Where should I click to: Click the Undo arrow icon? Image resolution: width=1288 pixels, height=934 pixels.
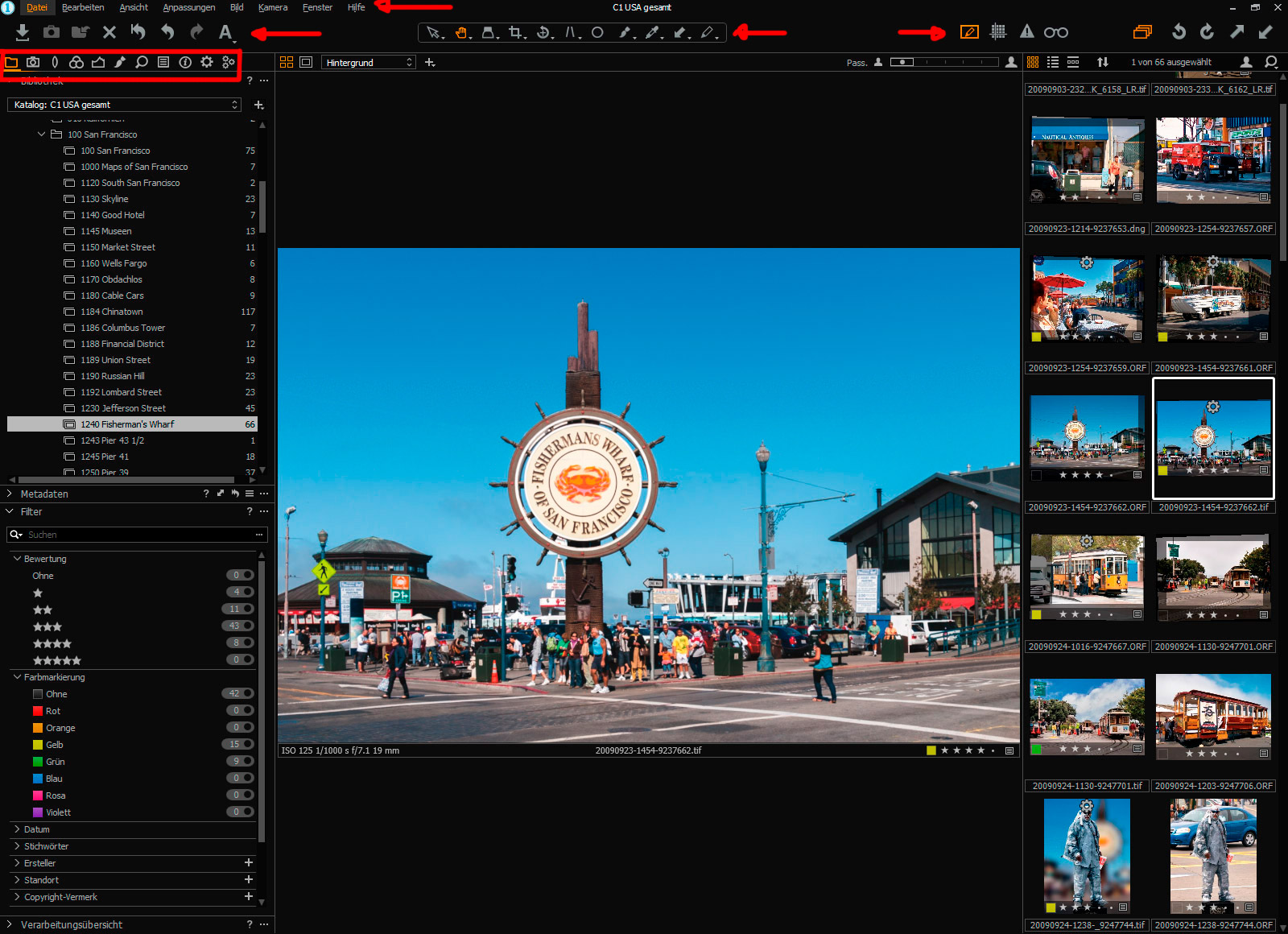(167, 32)
